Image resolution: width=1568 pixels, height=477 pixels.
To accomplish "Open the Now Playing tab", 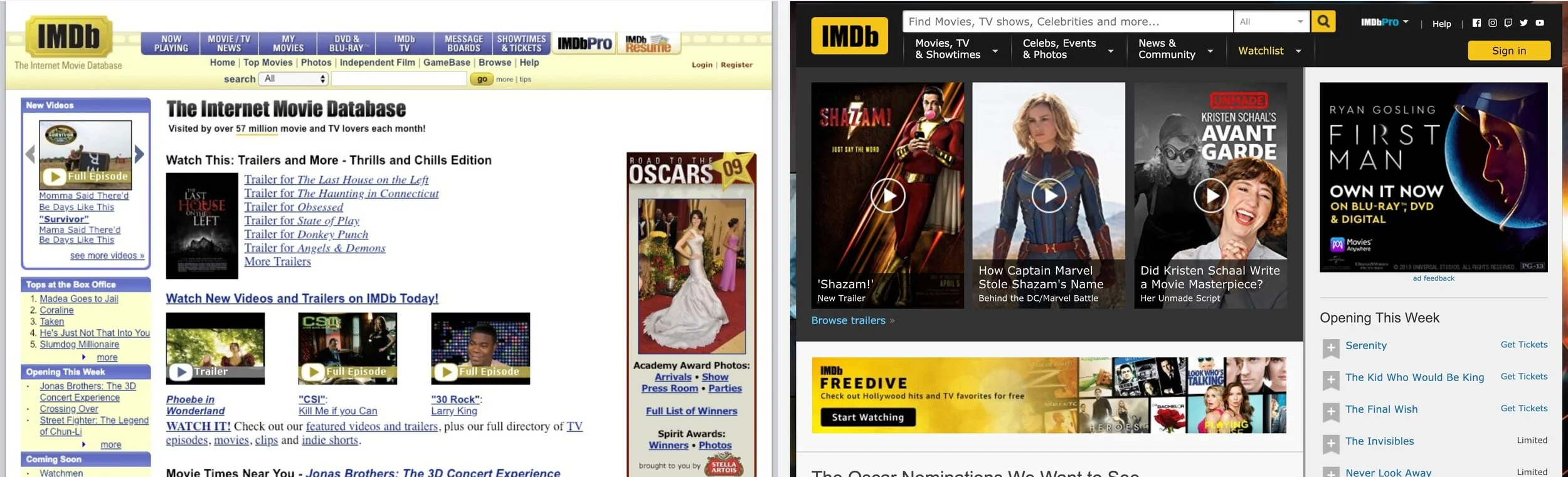I will pyautogui.click(x=171, y=43).
